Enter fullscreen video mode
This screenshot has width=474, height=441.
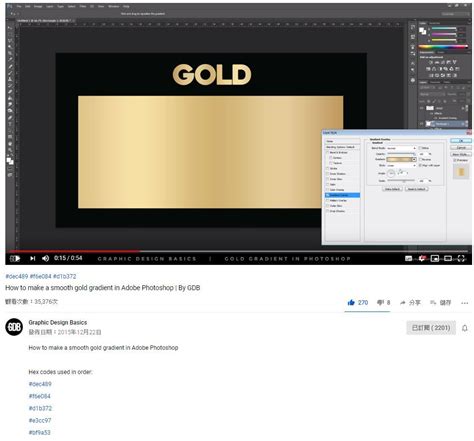[x=461, y=258]
